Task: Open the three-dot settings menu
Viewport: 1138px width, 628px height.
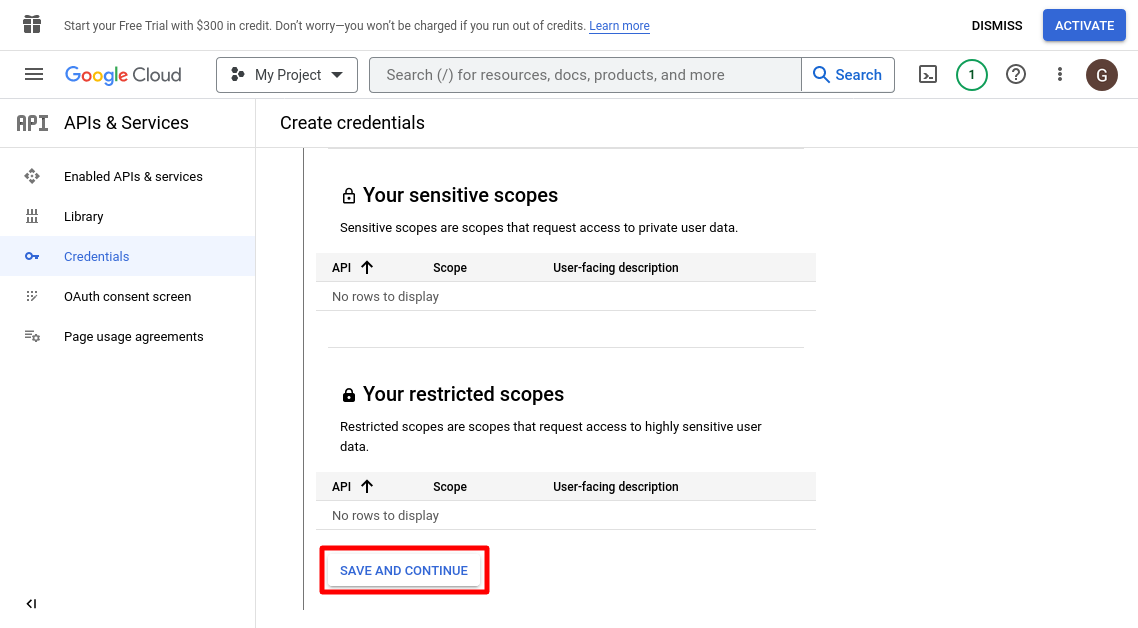Action: click(x=1060, y=75)
